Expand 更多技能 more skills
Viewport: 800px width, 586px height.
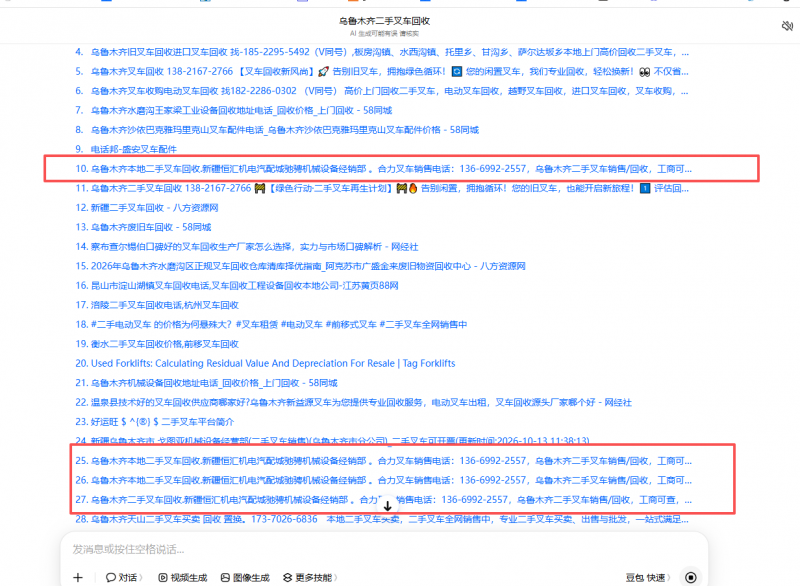(x=310, y=577)
